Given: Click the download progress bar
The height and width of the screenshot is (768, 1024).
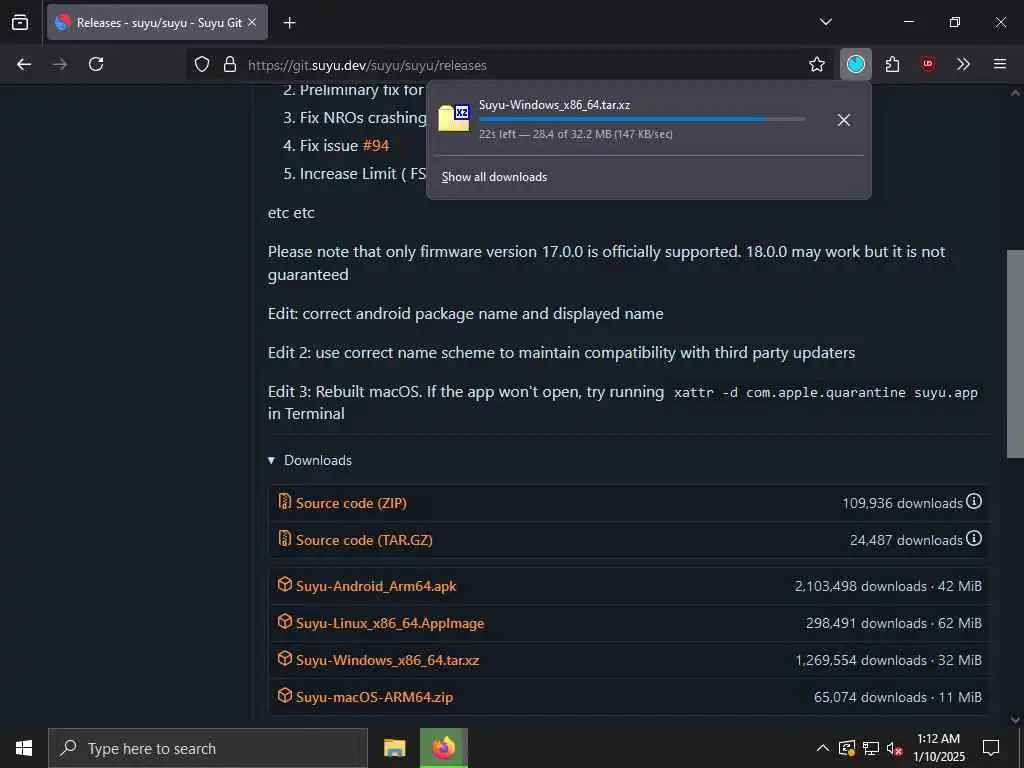Looking at the screenshot, I should click(642, 120).
